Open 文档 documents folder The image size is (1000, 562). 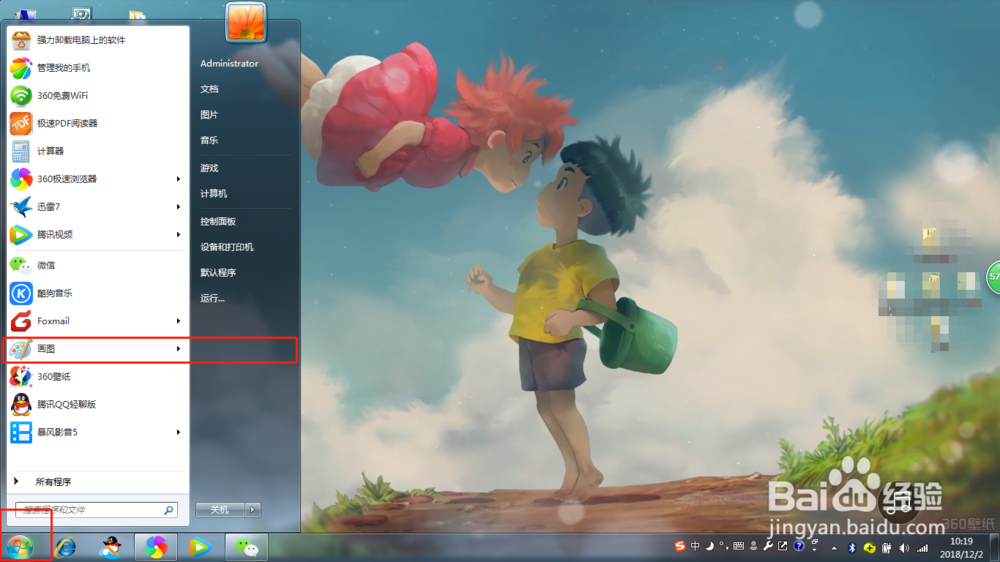pos(209,89)
